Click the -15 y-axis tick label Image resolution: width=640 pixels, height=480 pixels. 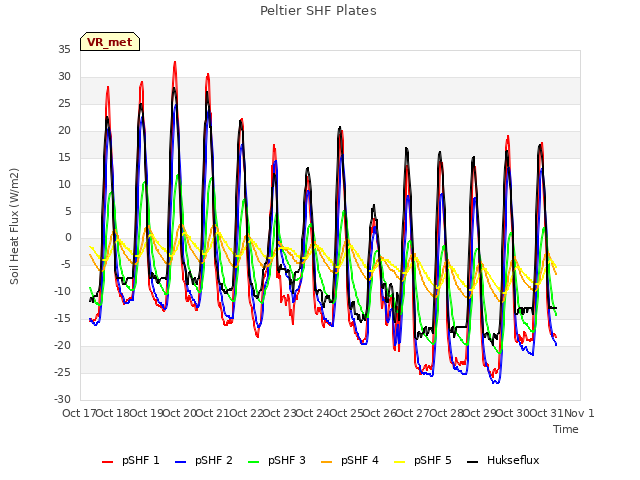[62, 318]
